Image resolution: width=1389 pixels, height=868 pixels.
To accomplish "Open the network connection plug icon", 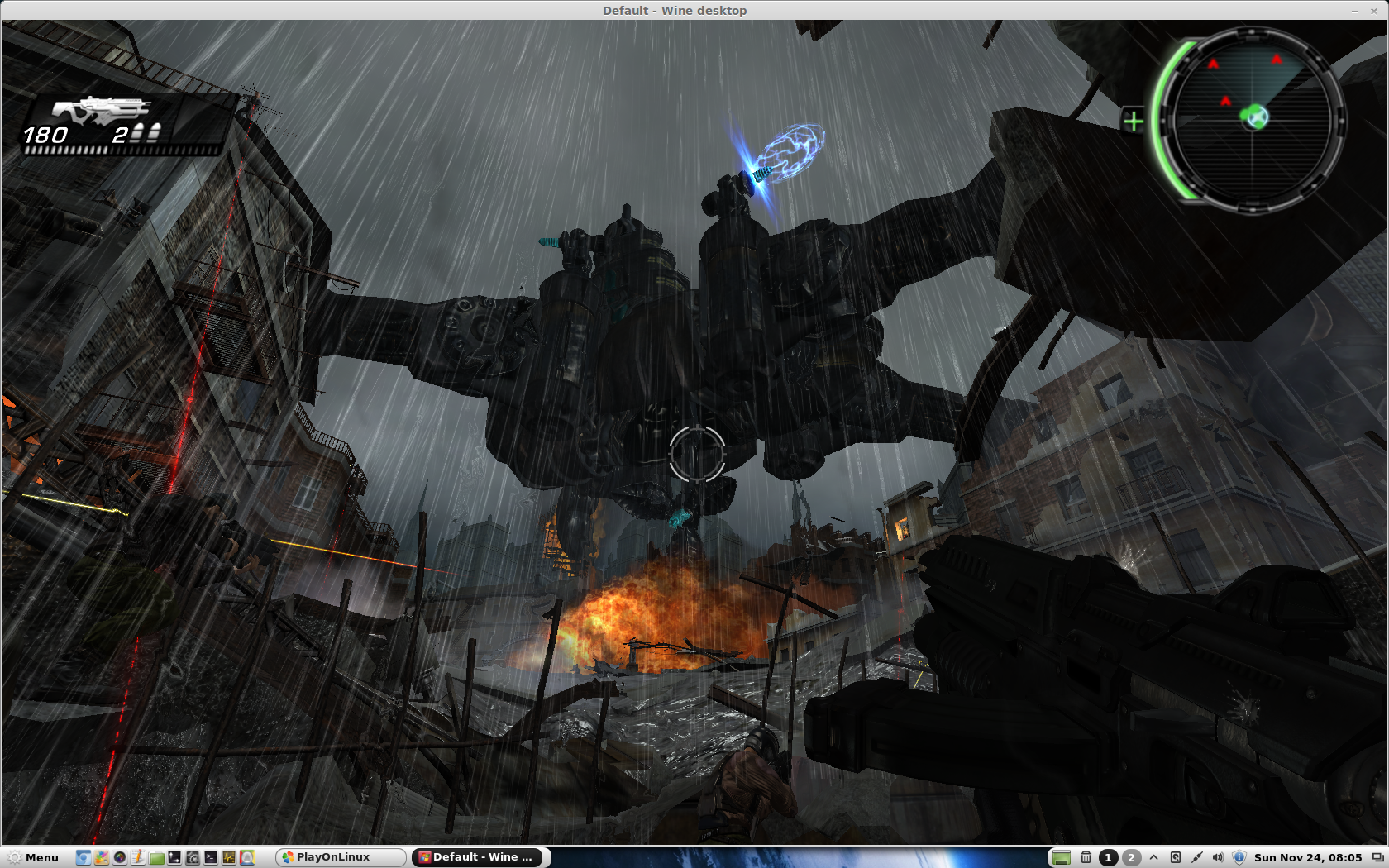I will point(1196,857).
